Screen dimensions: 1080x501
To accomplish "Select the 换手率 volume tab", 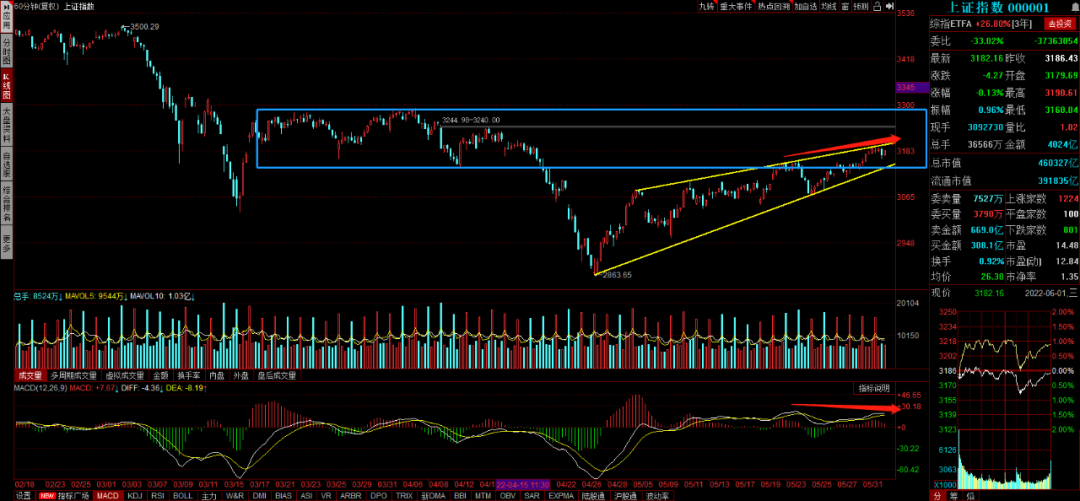I will coord(188,376).
